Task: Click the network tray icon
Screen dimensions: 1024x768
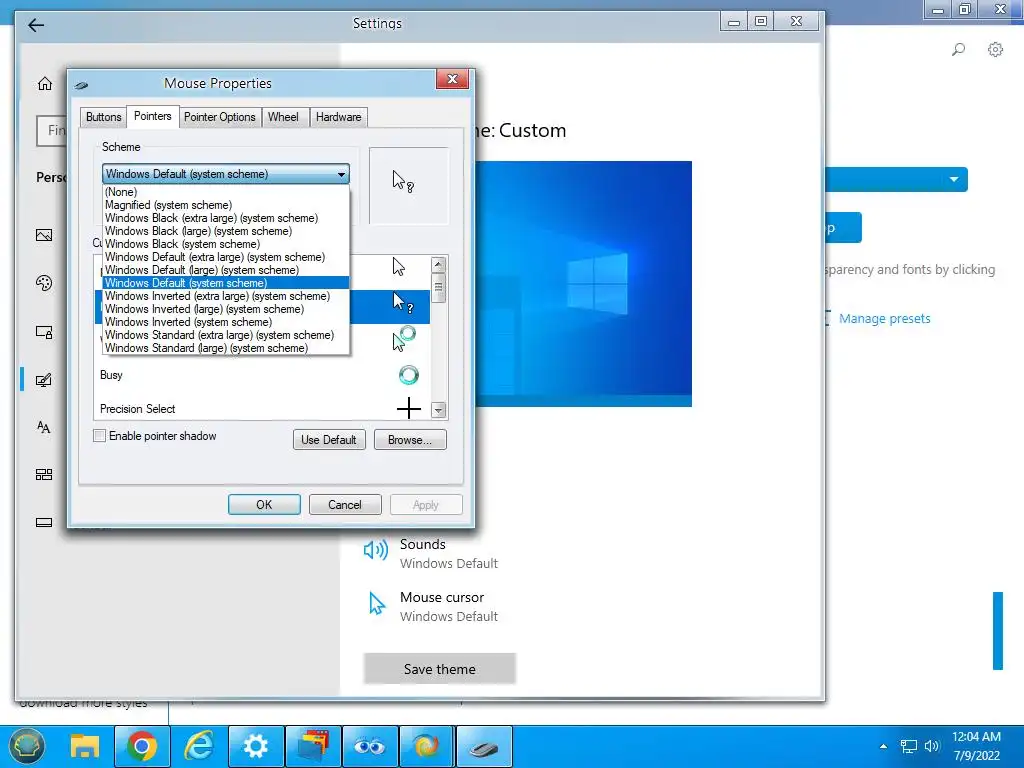Action: [x=908, y=746]
